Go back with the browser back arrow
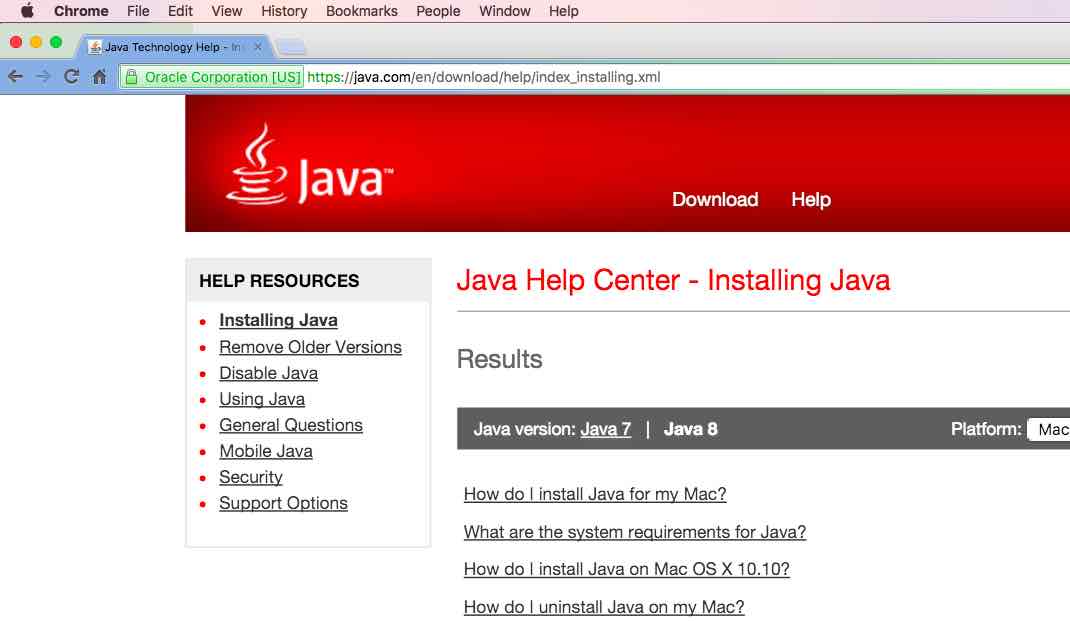Viewport: 1070px width, 621px height. [15, 76]
